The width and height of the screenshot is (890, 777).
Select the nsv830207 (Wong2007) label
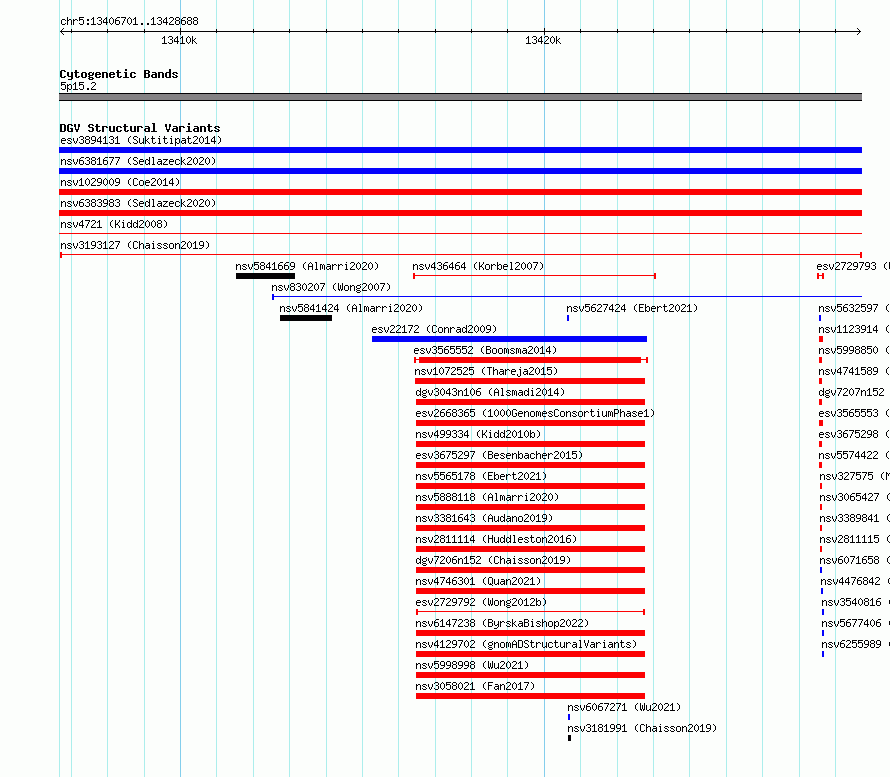tap(331, 287)
